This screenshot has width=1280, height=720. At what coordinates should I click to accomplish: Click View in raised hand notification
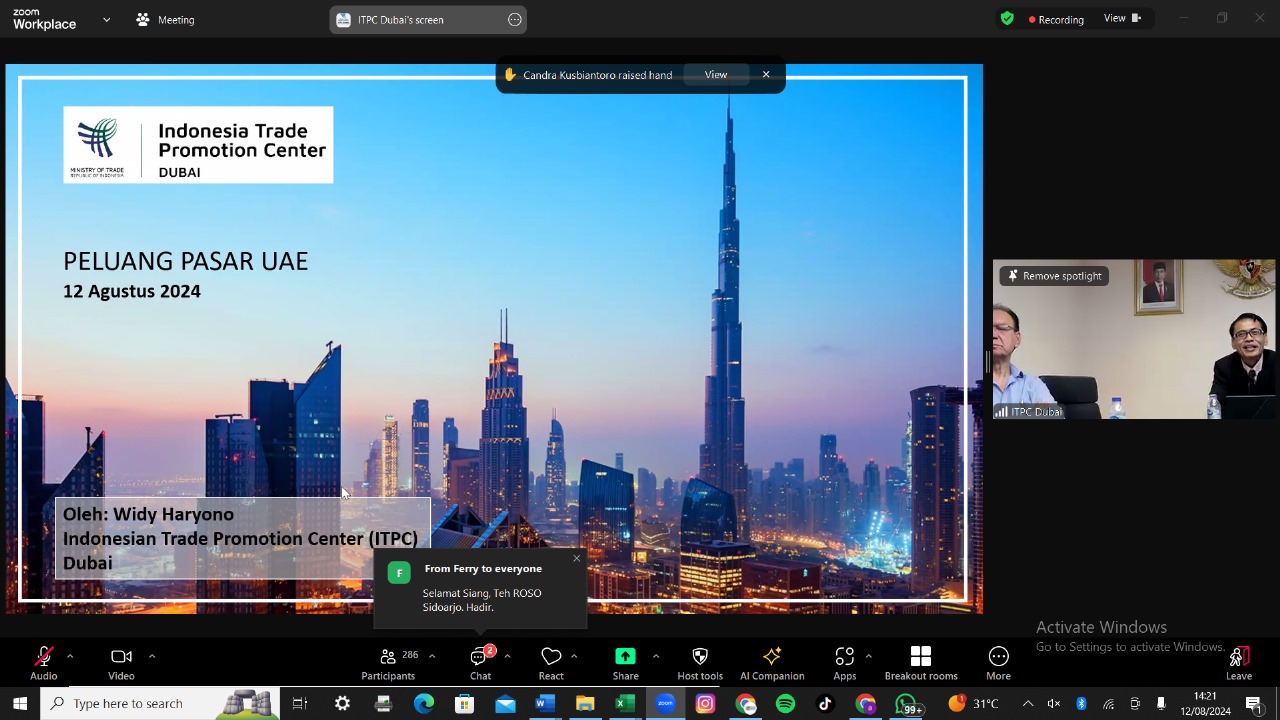pyautogui.click(x=716, y=75)
